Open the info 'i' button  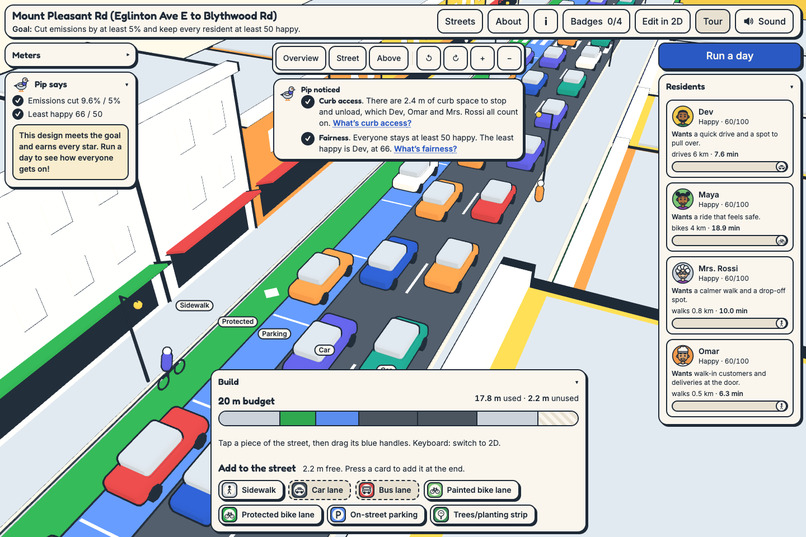pyautogui.click(x=545, y=22)
